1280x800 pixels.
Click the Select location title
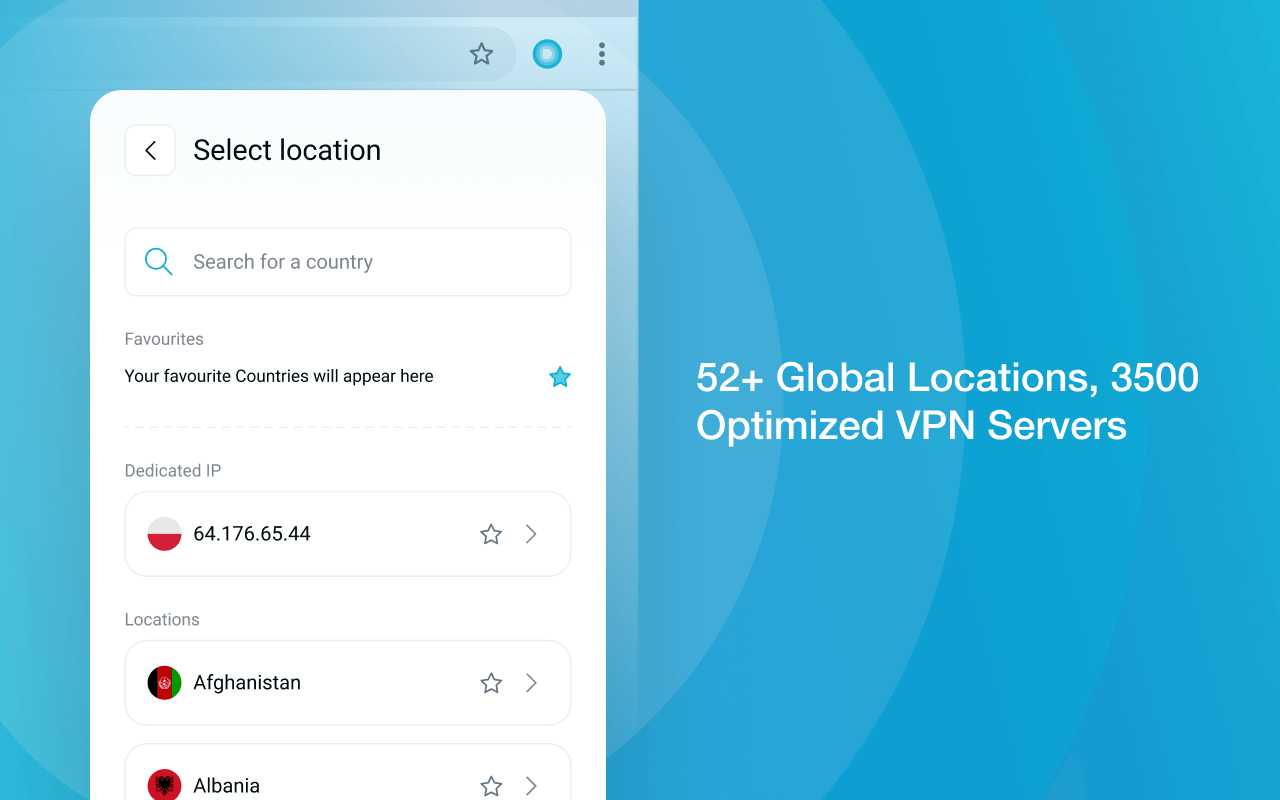pyautogui.click(x=287, y=150)
